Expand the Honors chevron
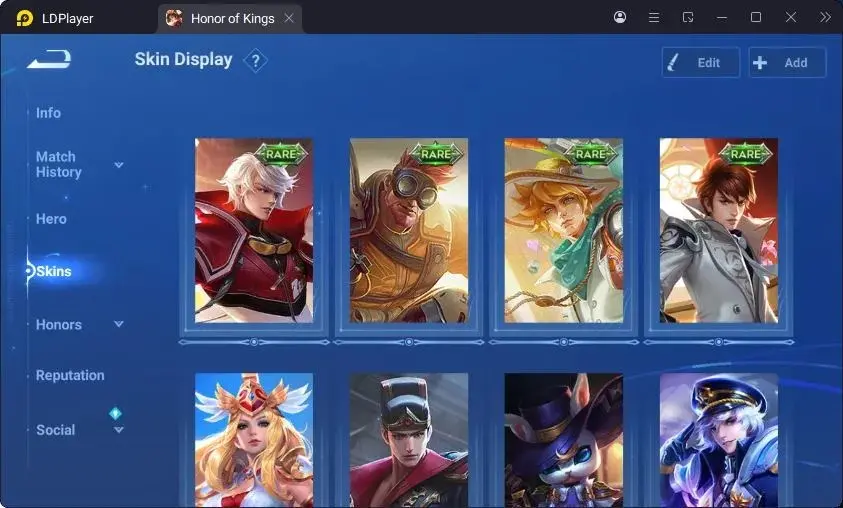Image resolution: width=843 pixels, height=508 pixels. click(119, 324)
